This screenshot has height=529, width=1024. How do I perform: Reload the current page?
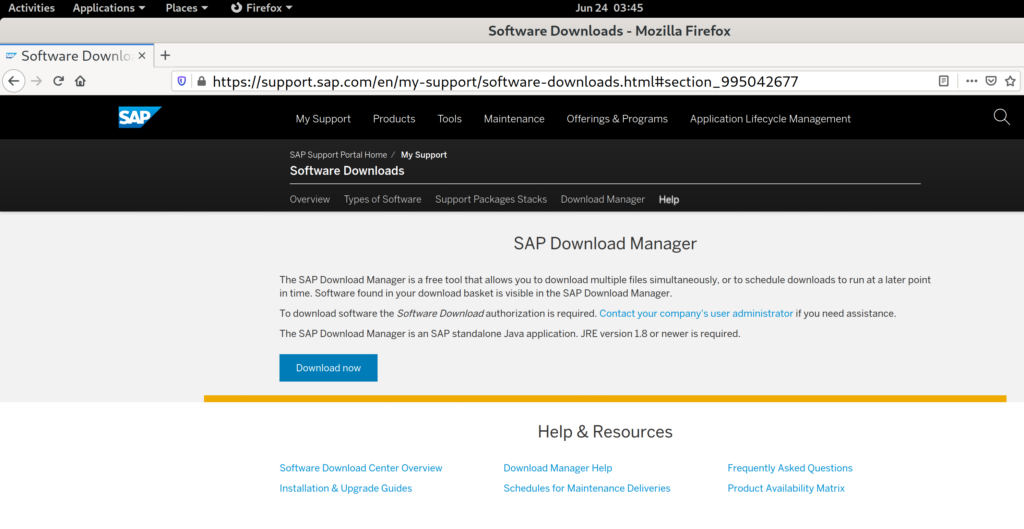[59, 81]
